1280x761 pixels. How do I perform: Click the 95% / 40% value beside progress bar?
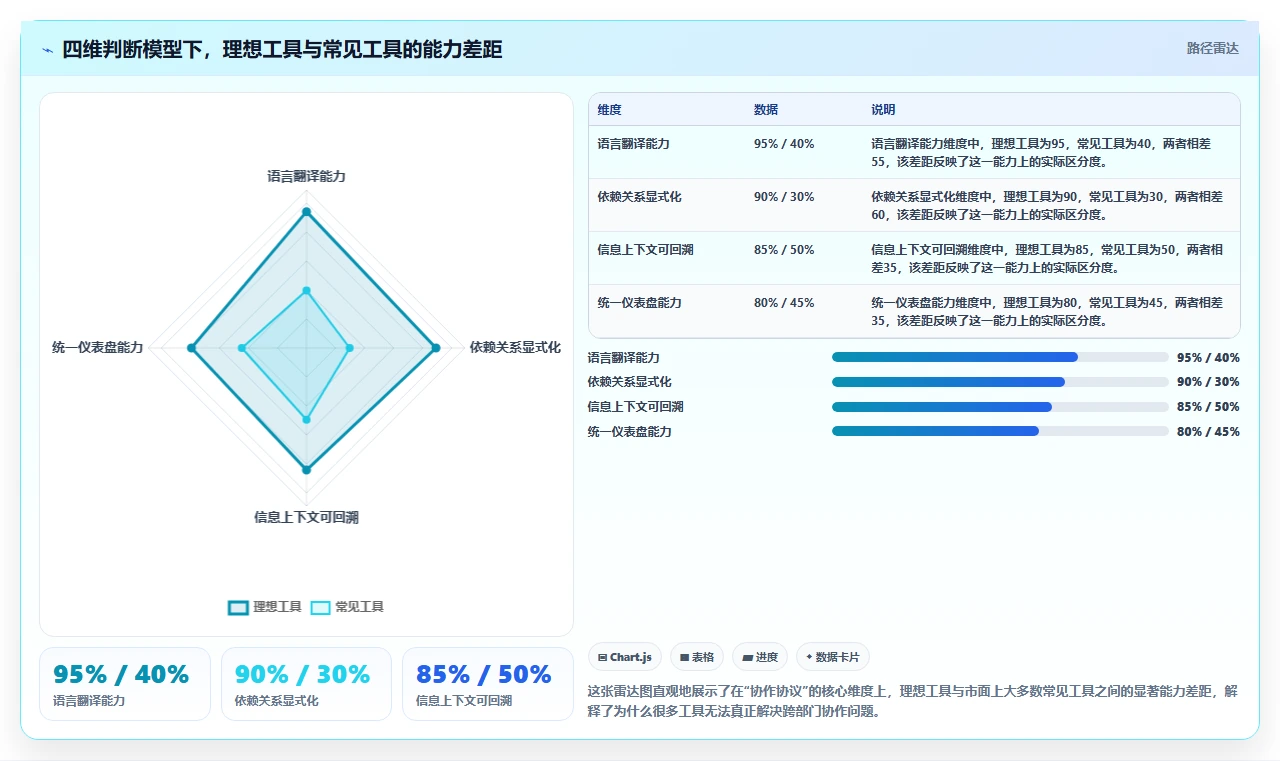(1208, 358)
